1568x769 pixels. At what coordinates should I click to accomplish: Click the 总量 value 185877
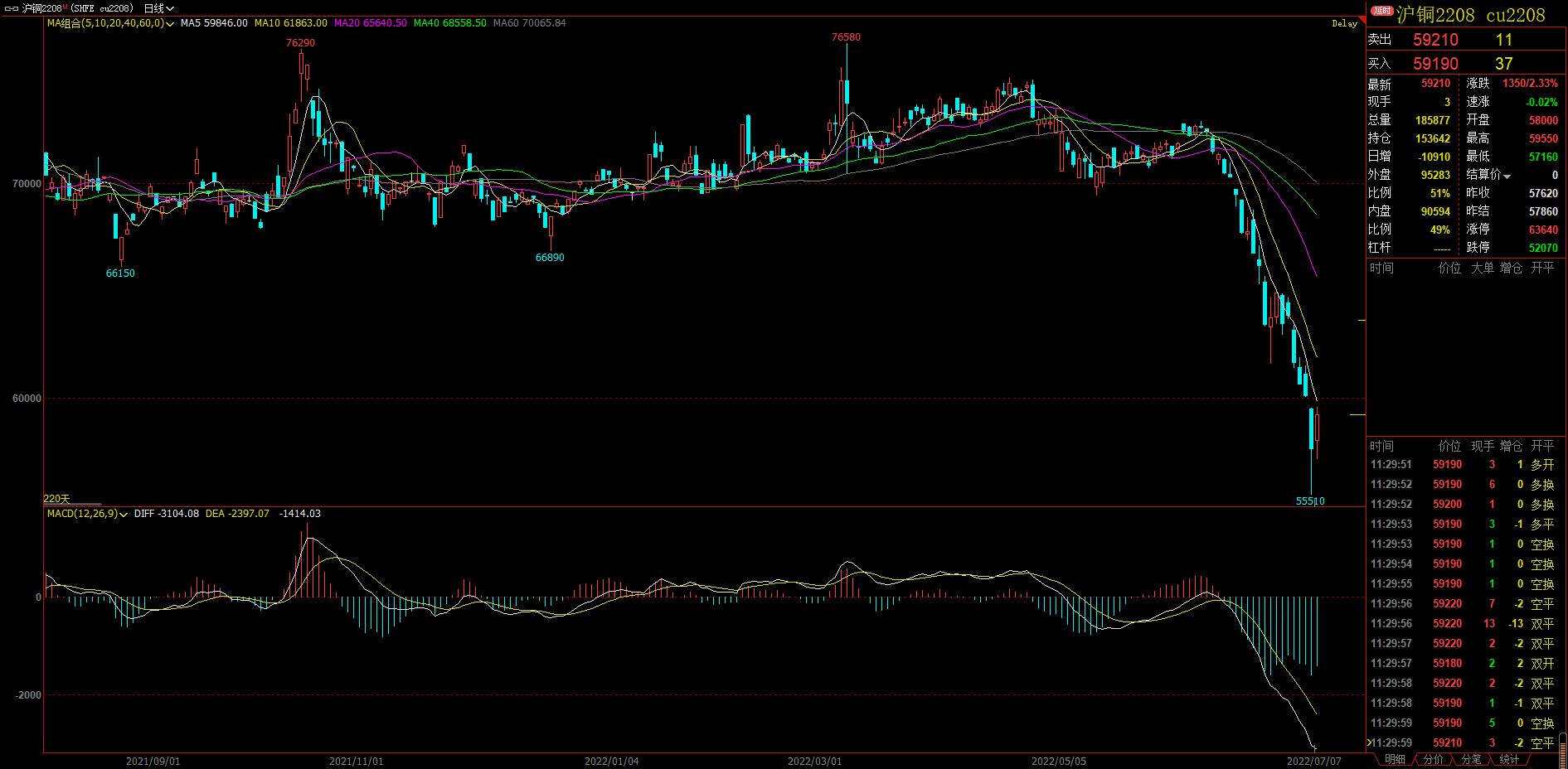click(1433, 120)
